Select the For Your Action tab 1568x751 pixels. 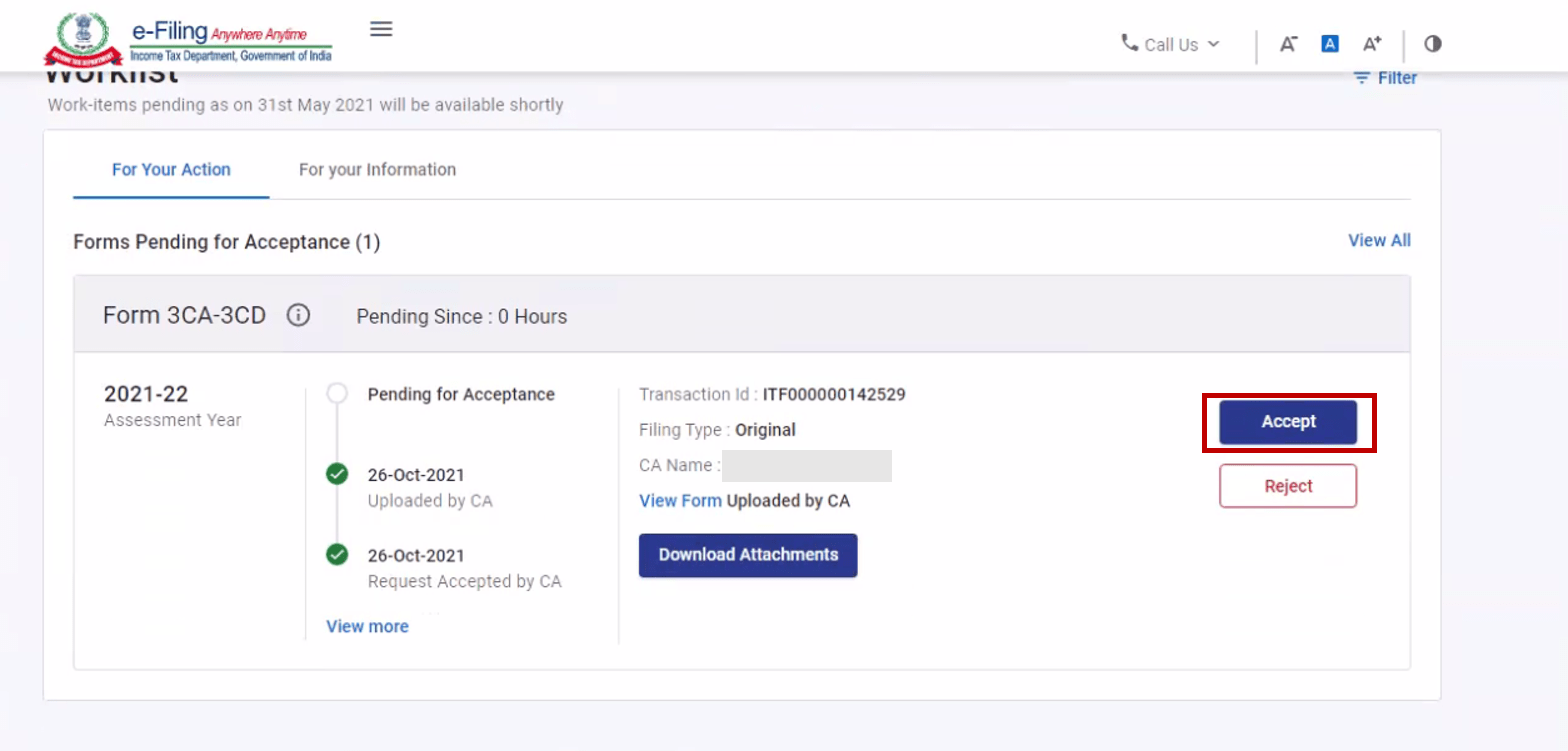(x=171, y=170)
